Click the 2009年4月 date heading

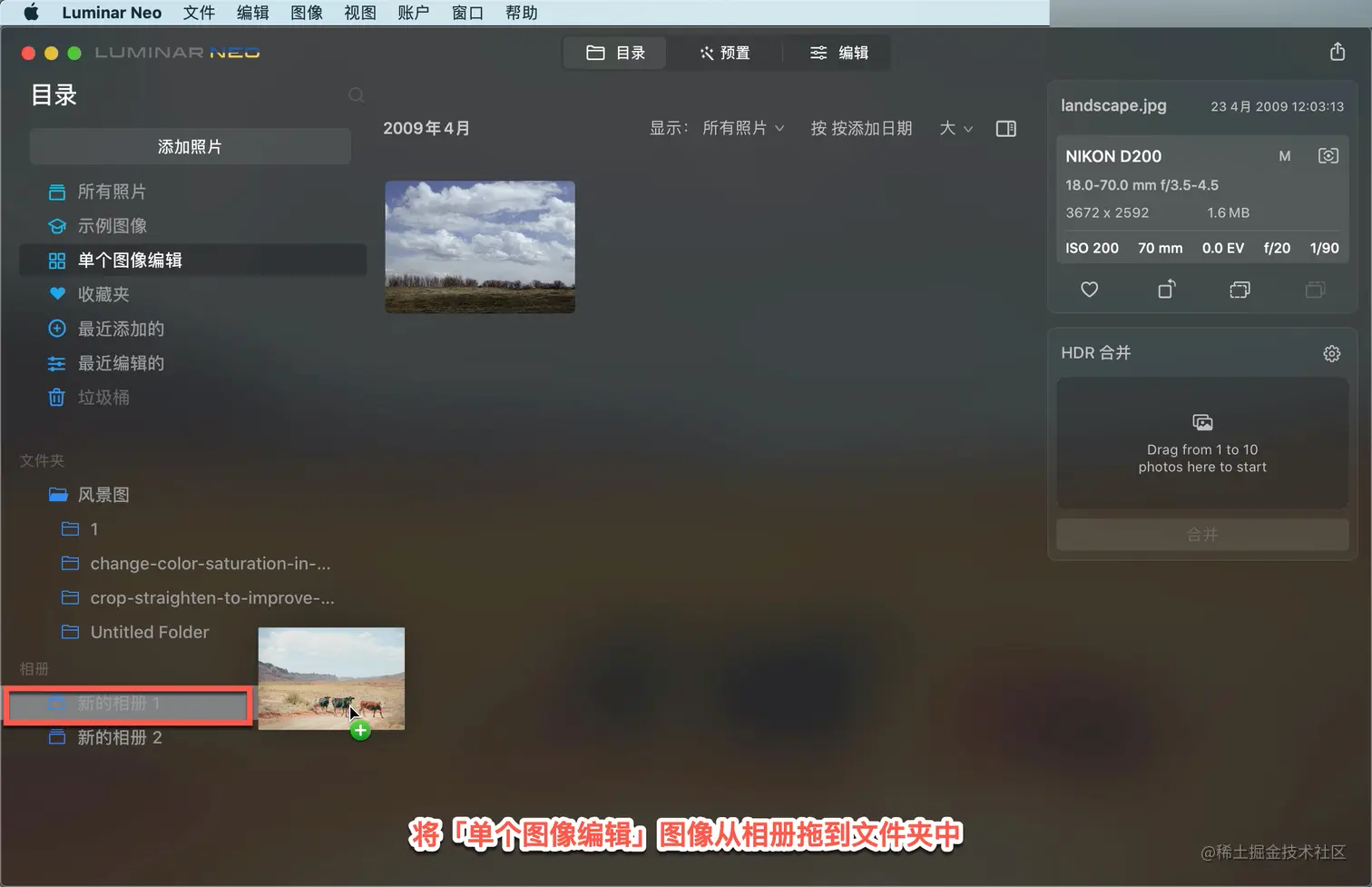(426, 128)
